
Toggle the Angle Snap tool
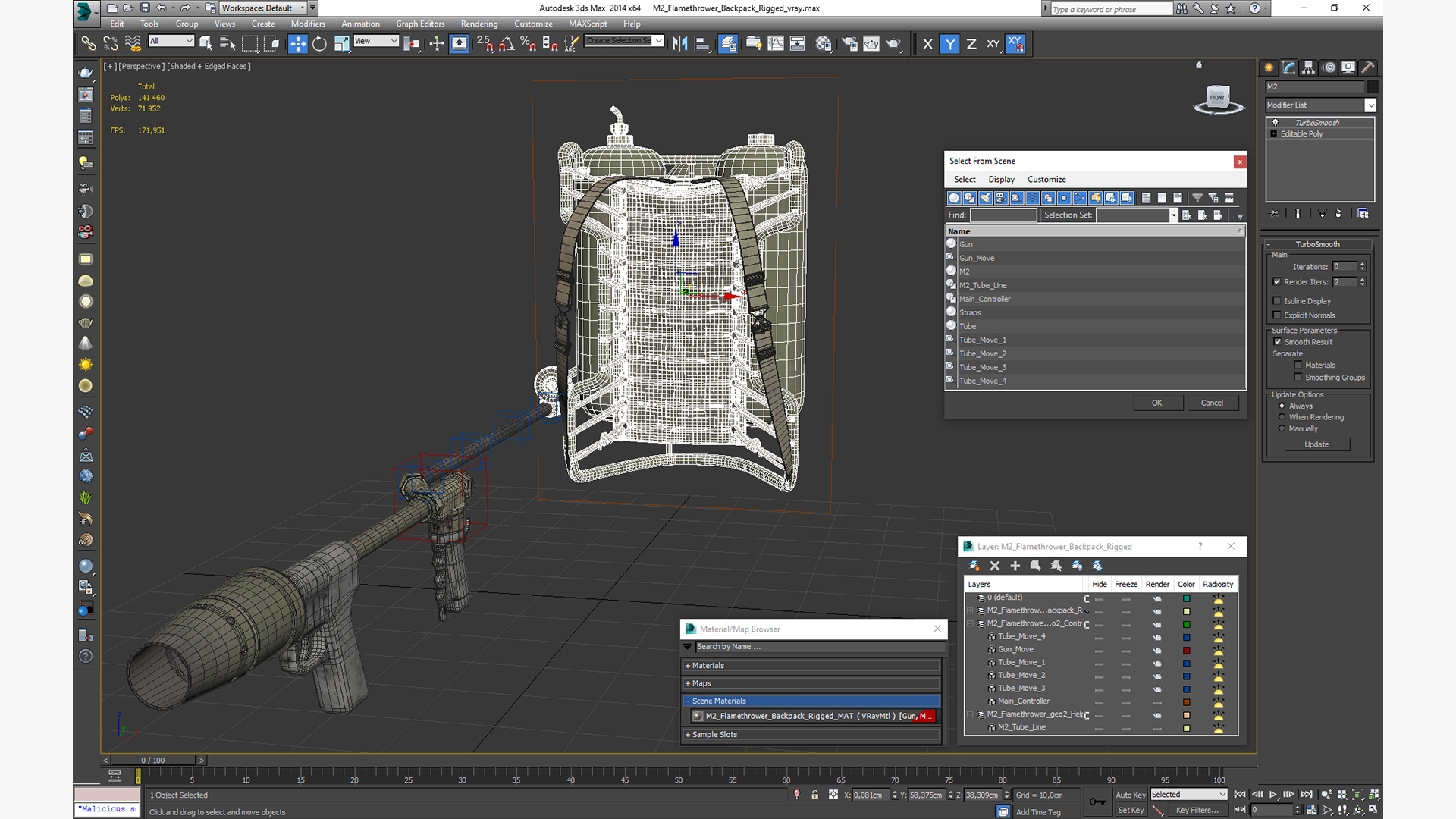coord(507,44)
